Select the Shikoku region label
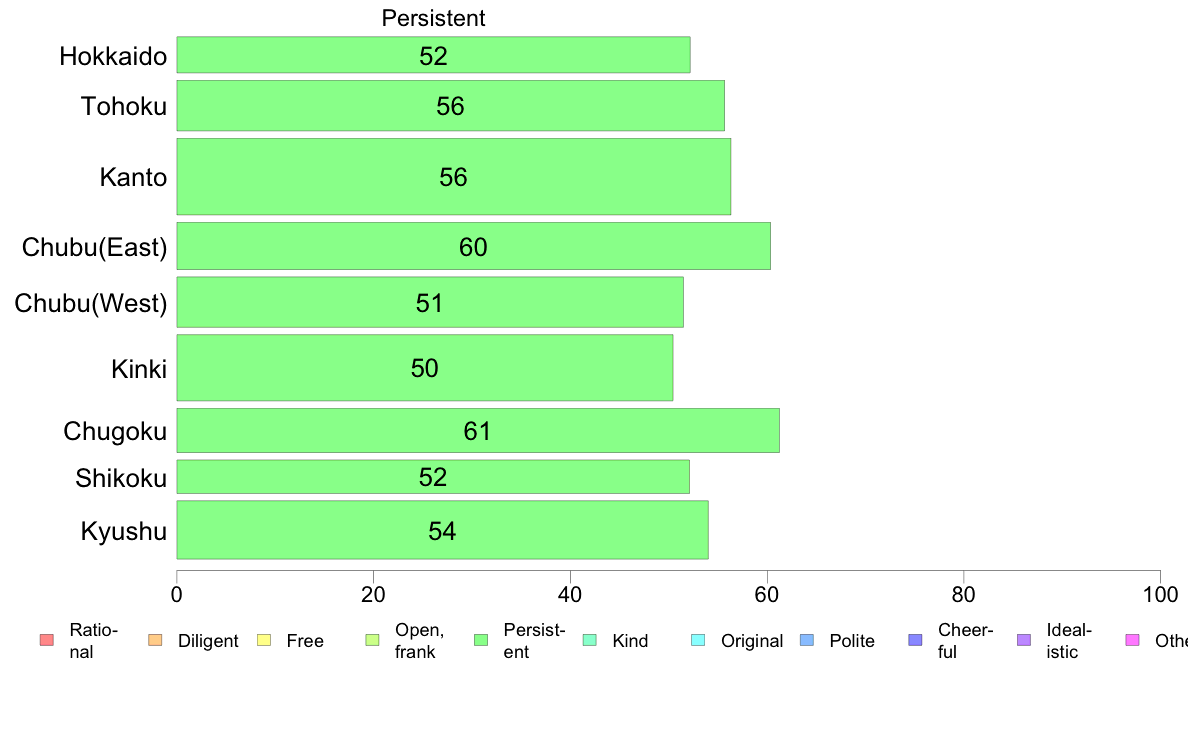Screen dimensions: 1188x736 [x=120, y=478]
